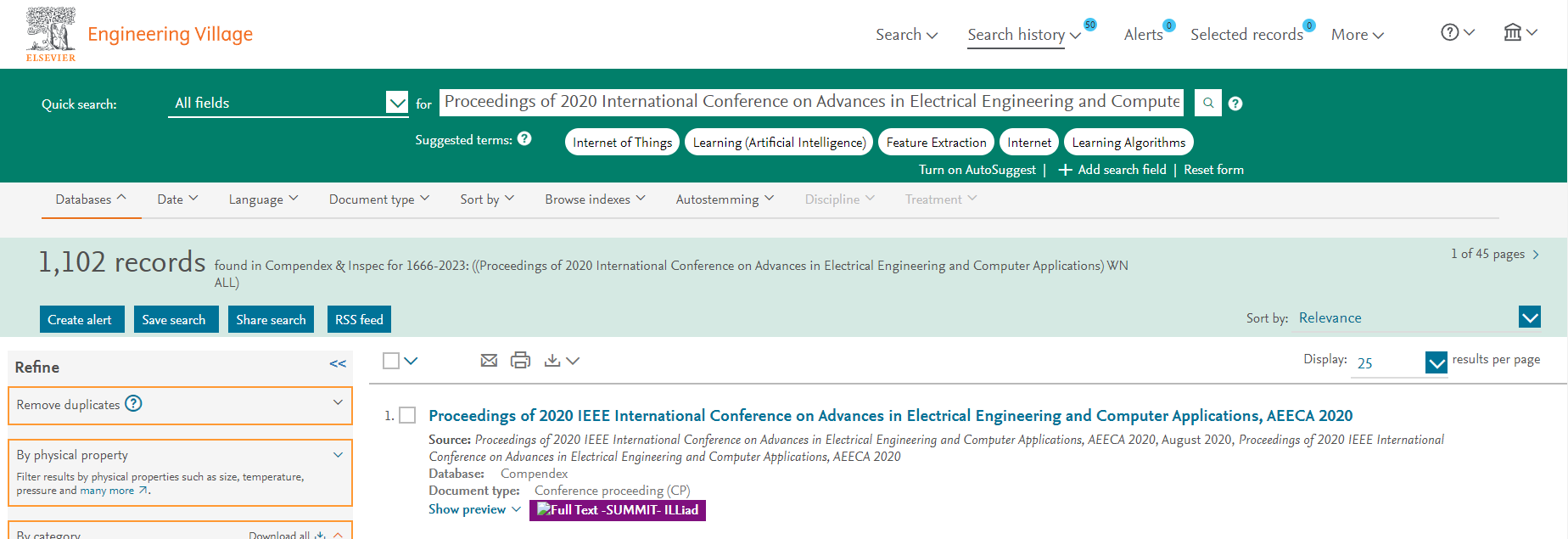Open the help question mark menu
This screenshot has width=1568, height=539.
point(1458,32)
